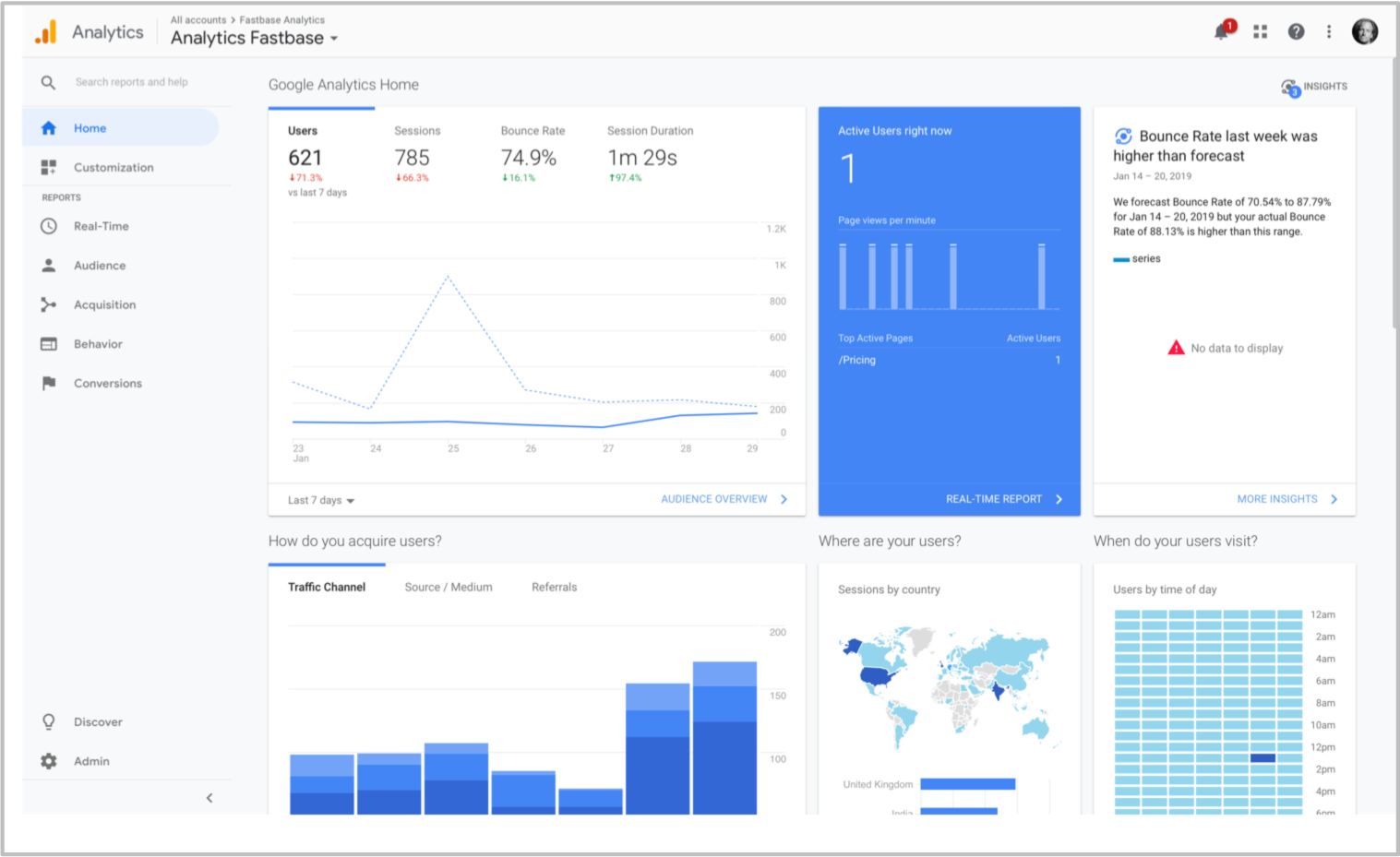Open the Home menu item

(x=121, y=128)
